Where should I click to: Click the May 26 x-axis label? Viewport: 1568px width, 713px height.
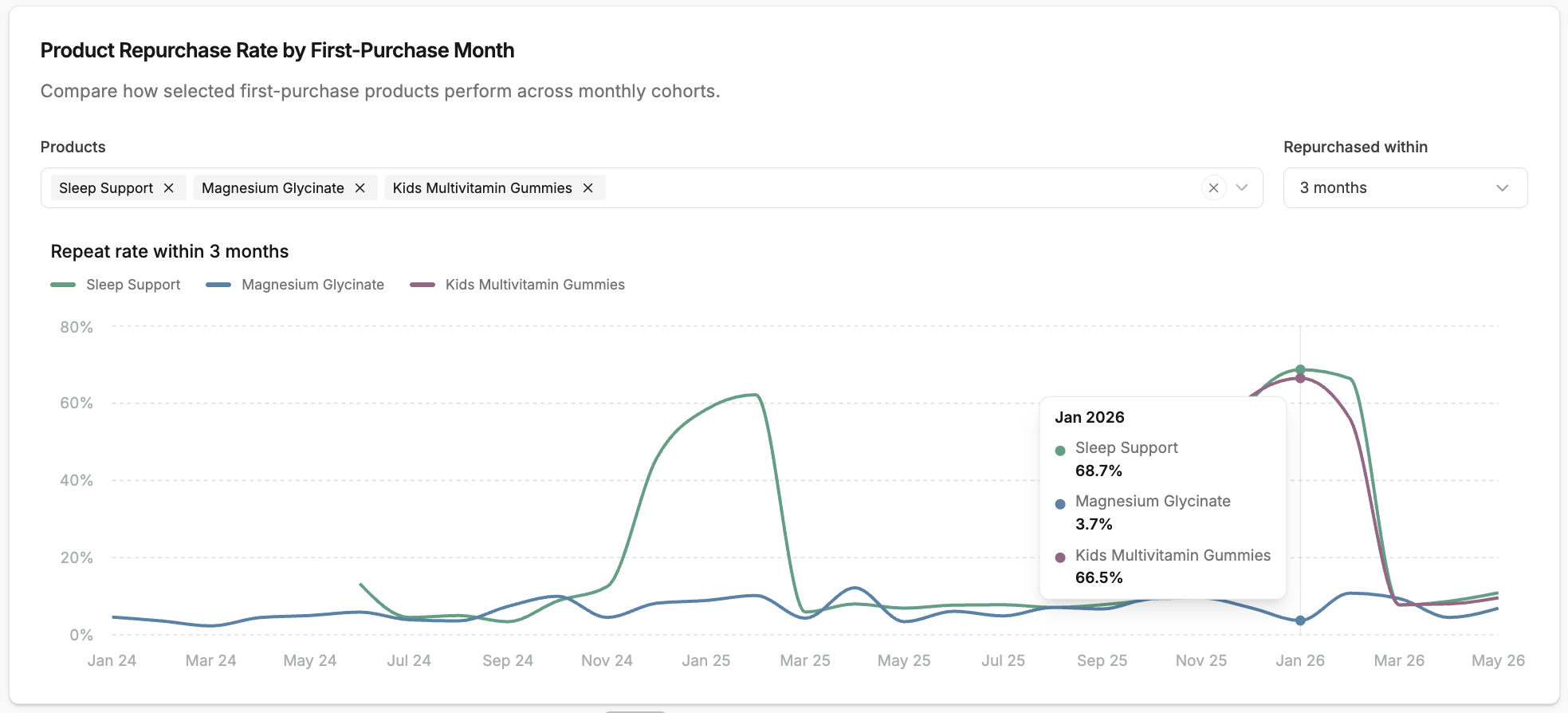pos(1498,660)
